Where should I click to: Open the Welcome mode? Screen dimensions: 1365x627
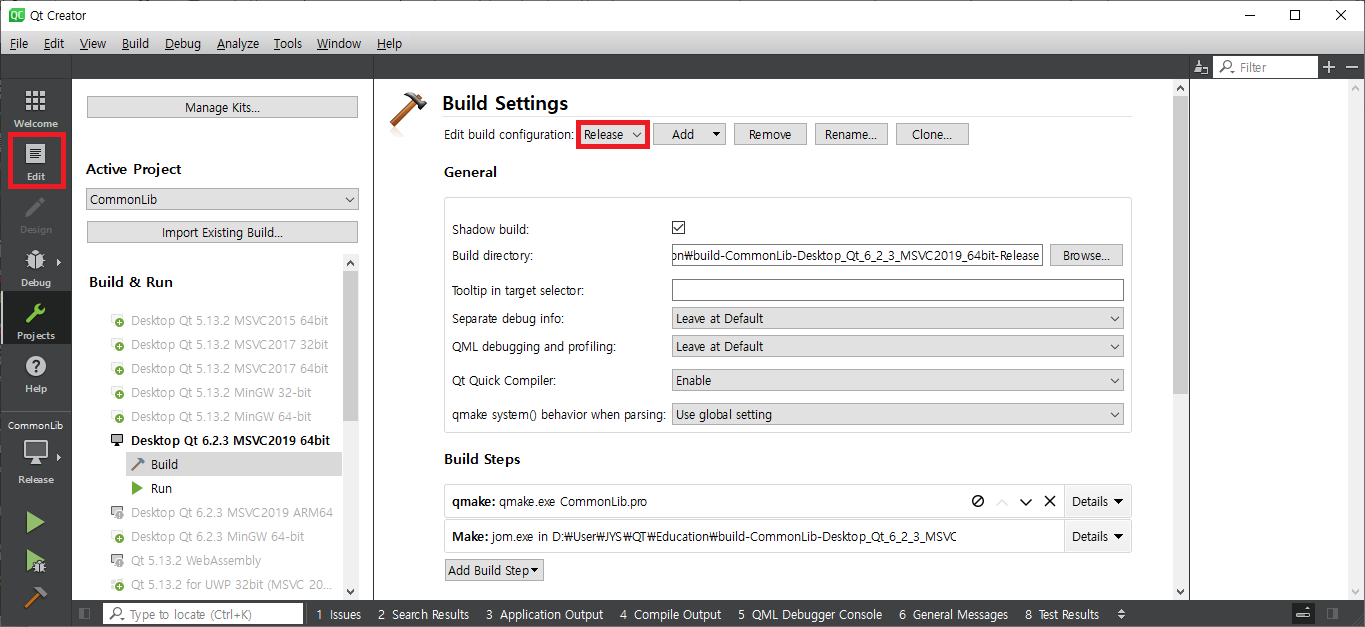pos(35,108)
